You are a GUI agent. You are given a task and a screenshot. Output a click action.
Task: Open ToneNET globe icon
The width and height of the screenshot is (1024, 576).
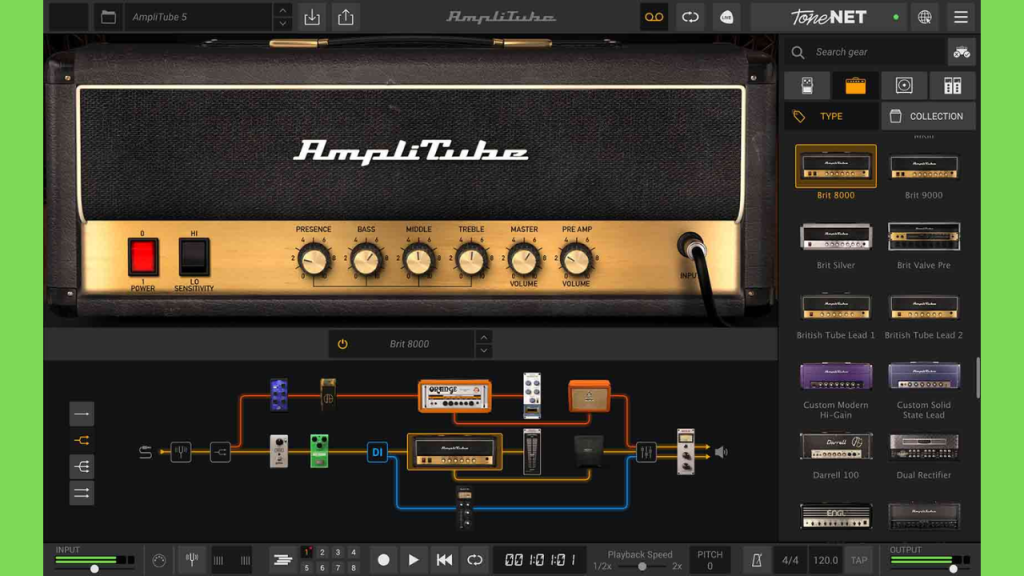[925, 17]
